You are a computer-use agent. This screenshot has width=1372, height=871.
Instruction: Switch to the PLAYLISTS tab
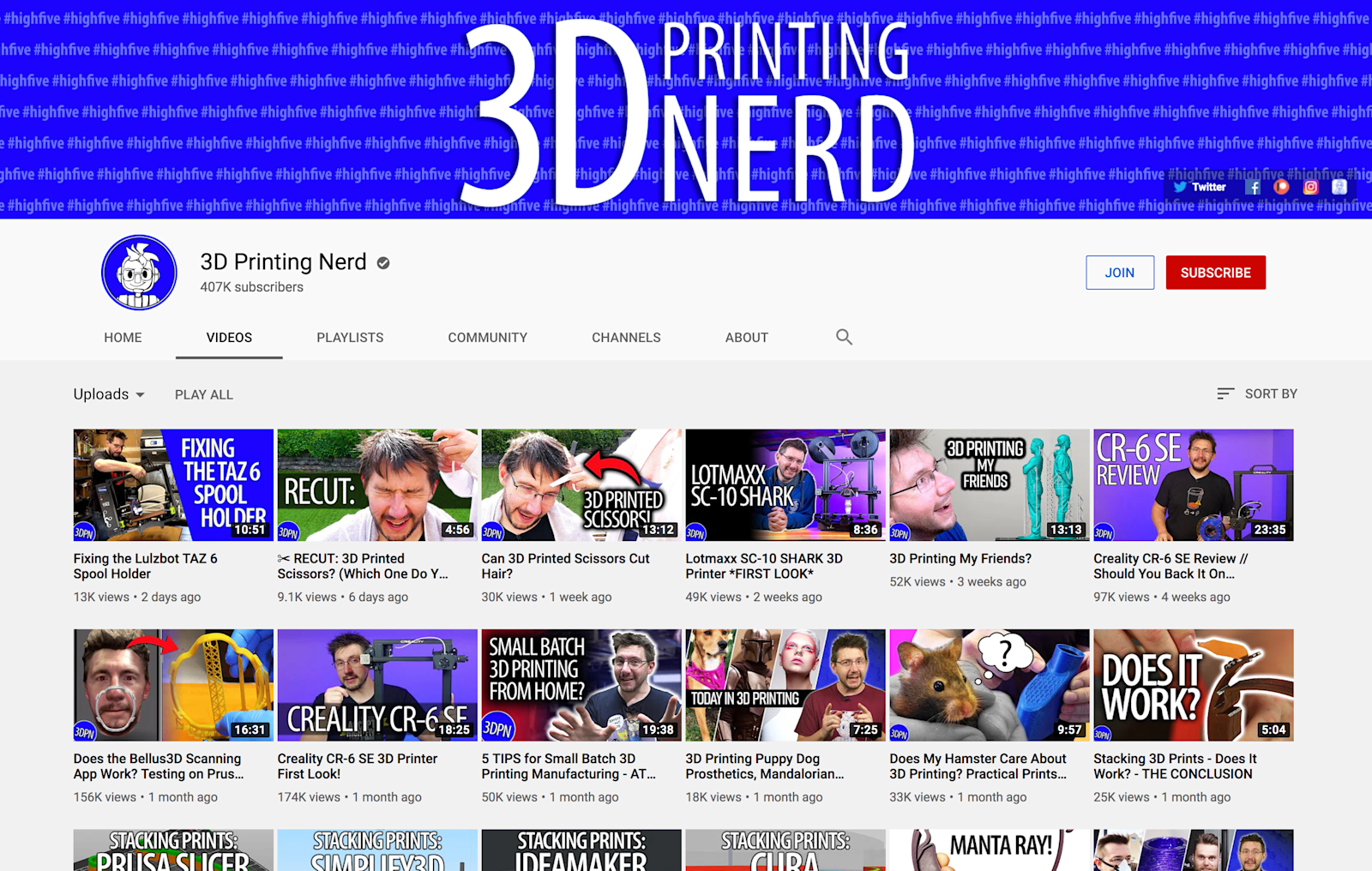pyautogui.click(x=350, y=337)
